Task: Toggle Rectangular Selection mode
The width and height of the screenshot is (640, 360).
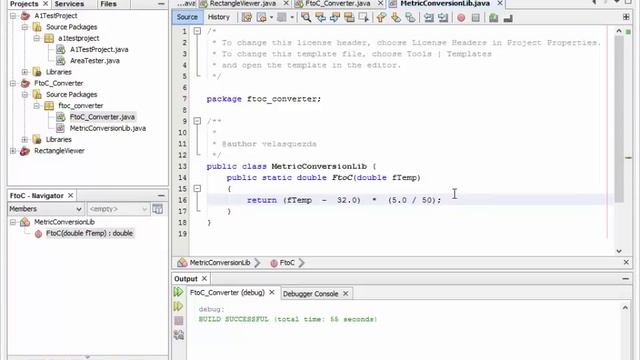Action: 363,18
